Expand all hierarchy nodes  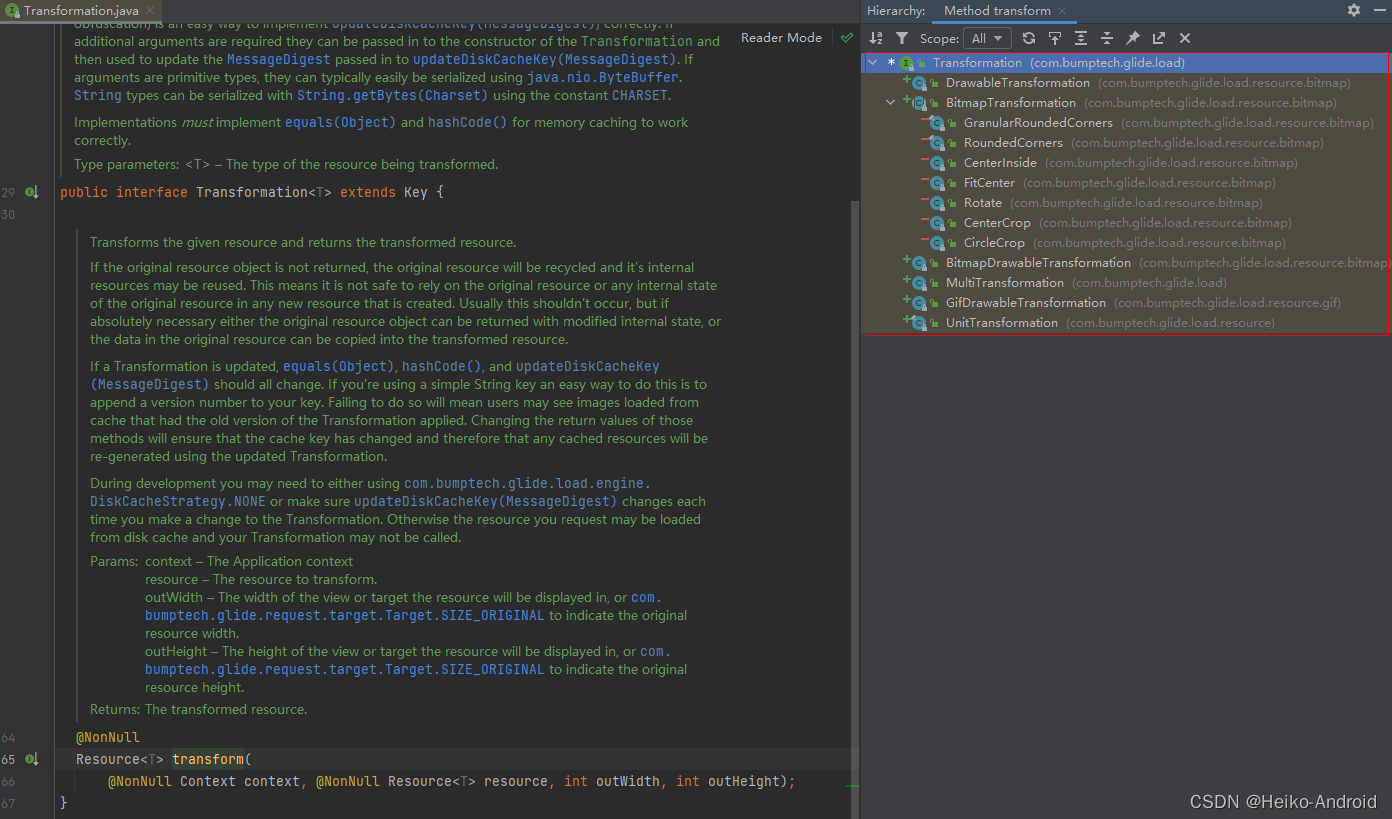click(x=1081, y=38)
